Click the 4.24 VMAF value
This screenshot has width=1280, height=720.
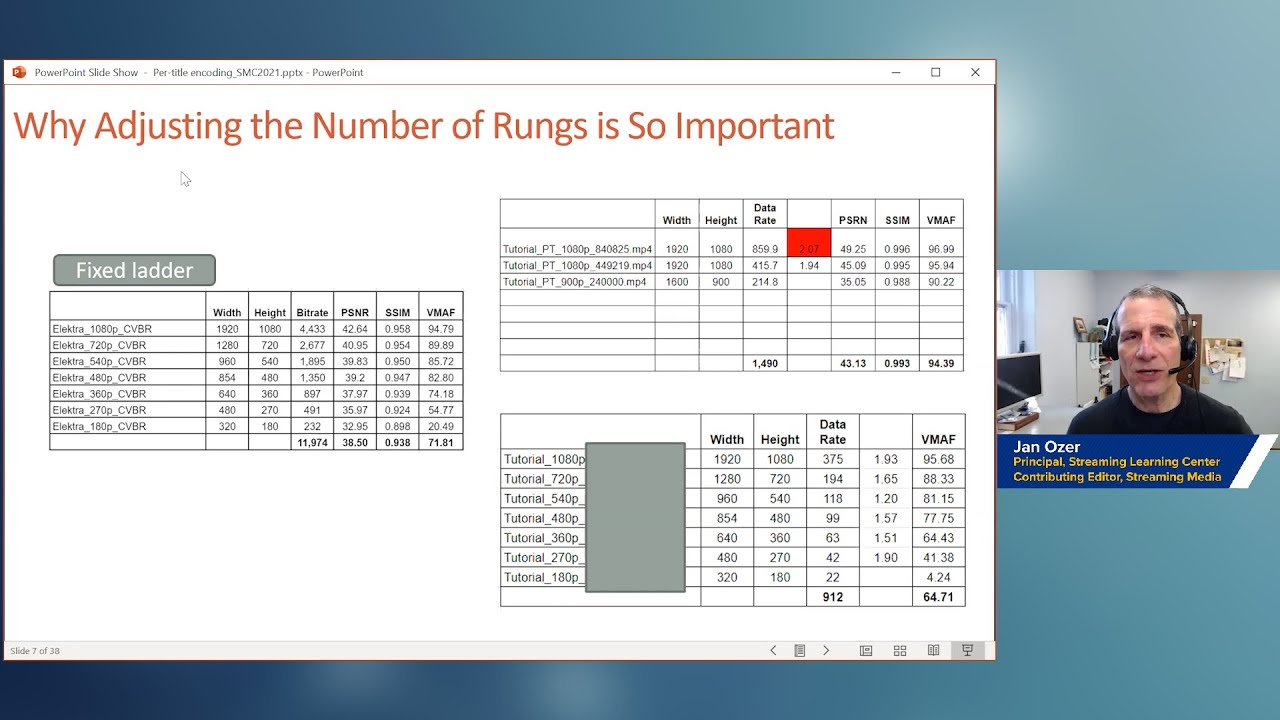pos(938,577)
